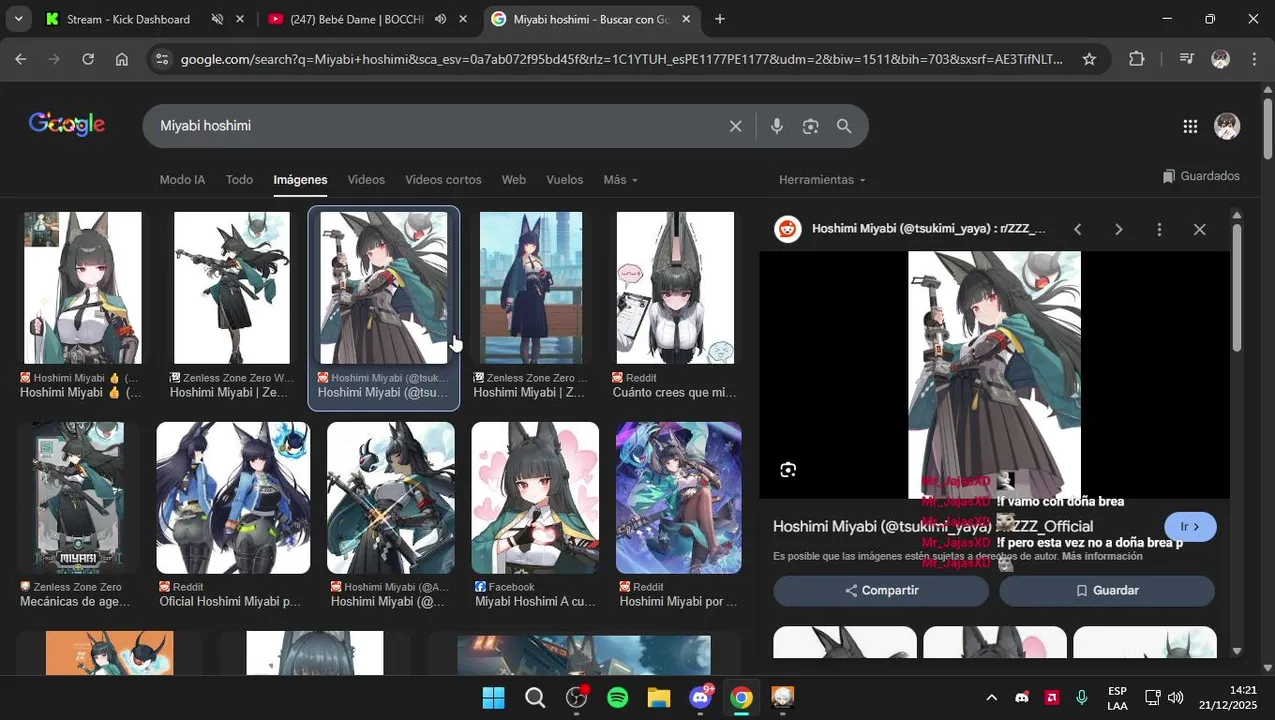Select the Todo search tab
Image resolution: width=1275 pixels, height=720 pixels.
coord(239,180)
